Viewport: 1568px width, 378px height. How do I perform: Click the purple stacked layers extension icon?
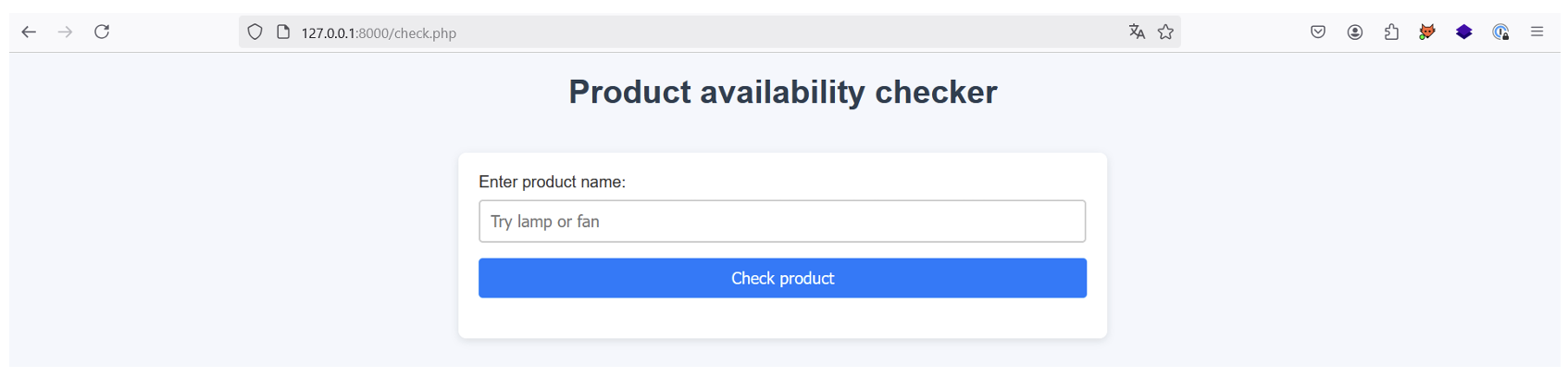pyautogui.click(x=1463, y=32)
